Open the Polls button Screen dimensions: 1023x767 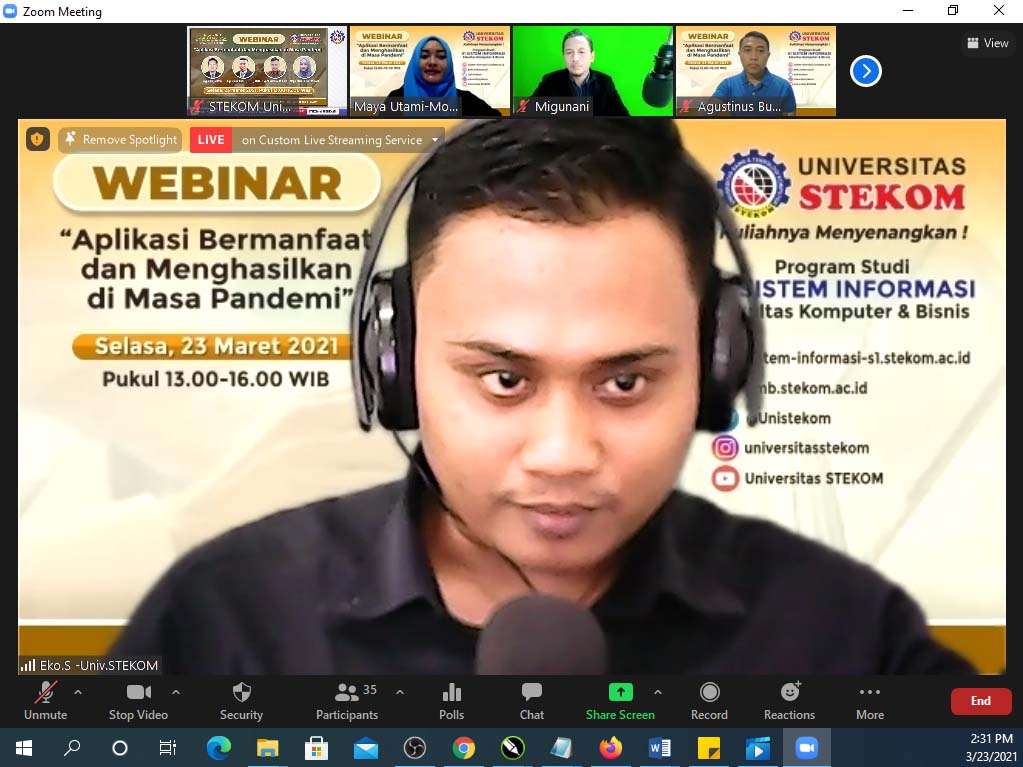point(451,701)
